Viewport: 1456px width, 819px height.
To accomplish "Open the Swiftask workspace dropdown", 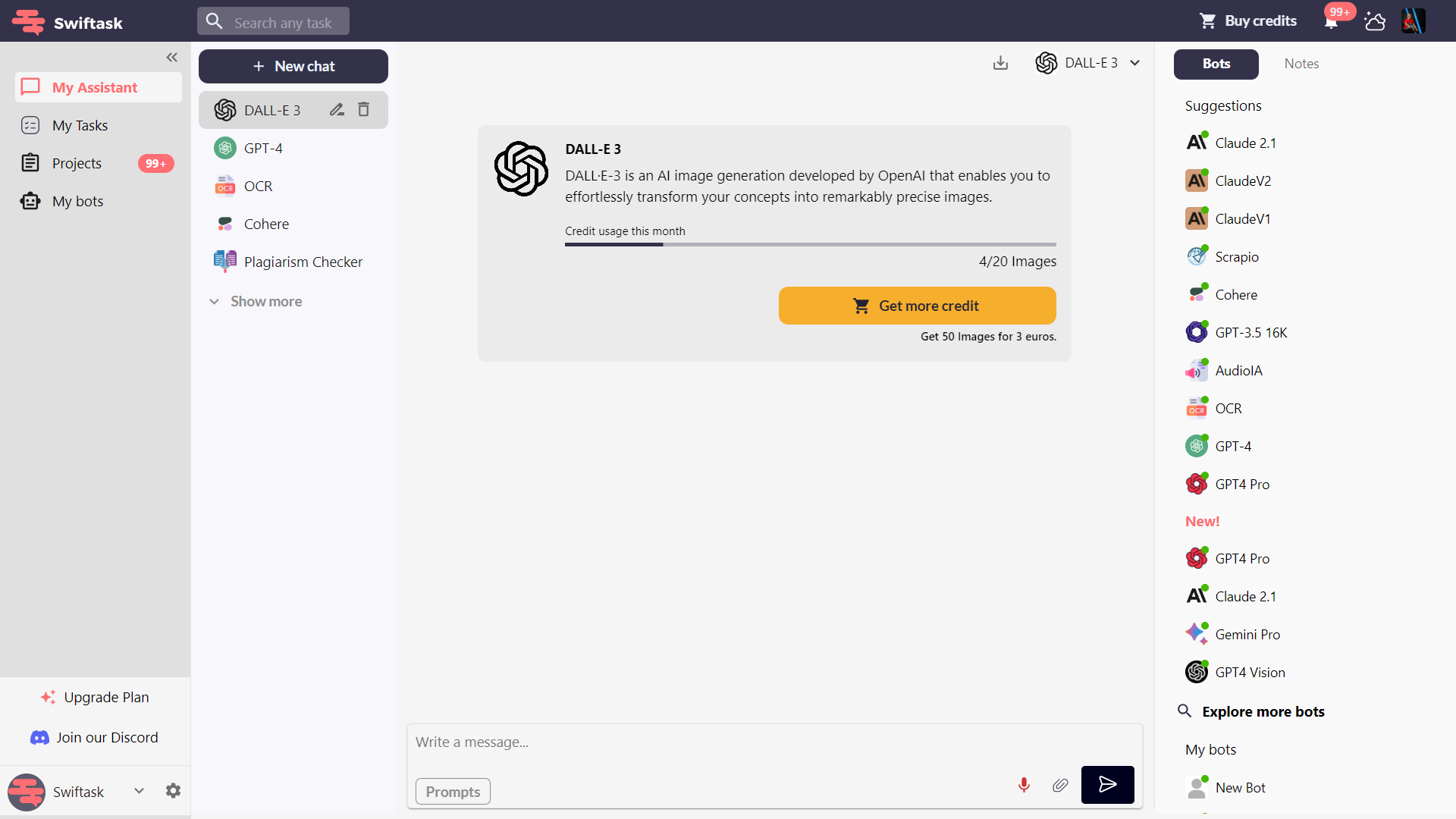I will pos(139,791).
